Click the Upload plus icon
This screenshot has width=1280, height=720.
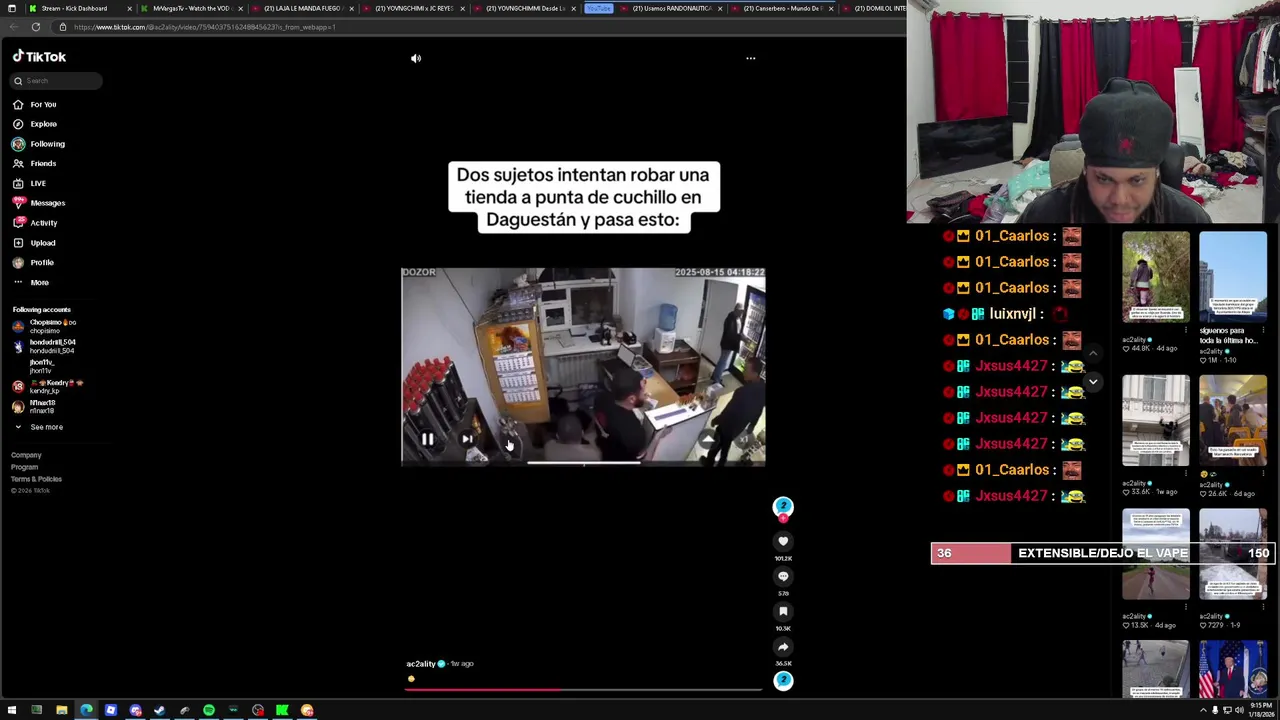[x=18, y=242]
